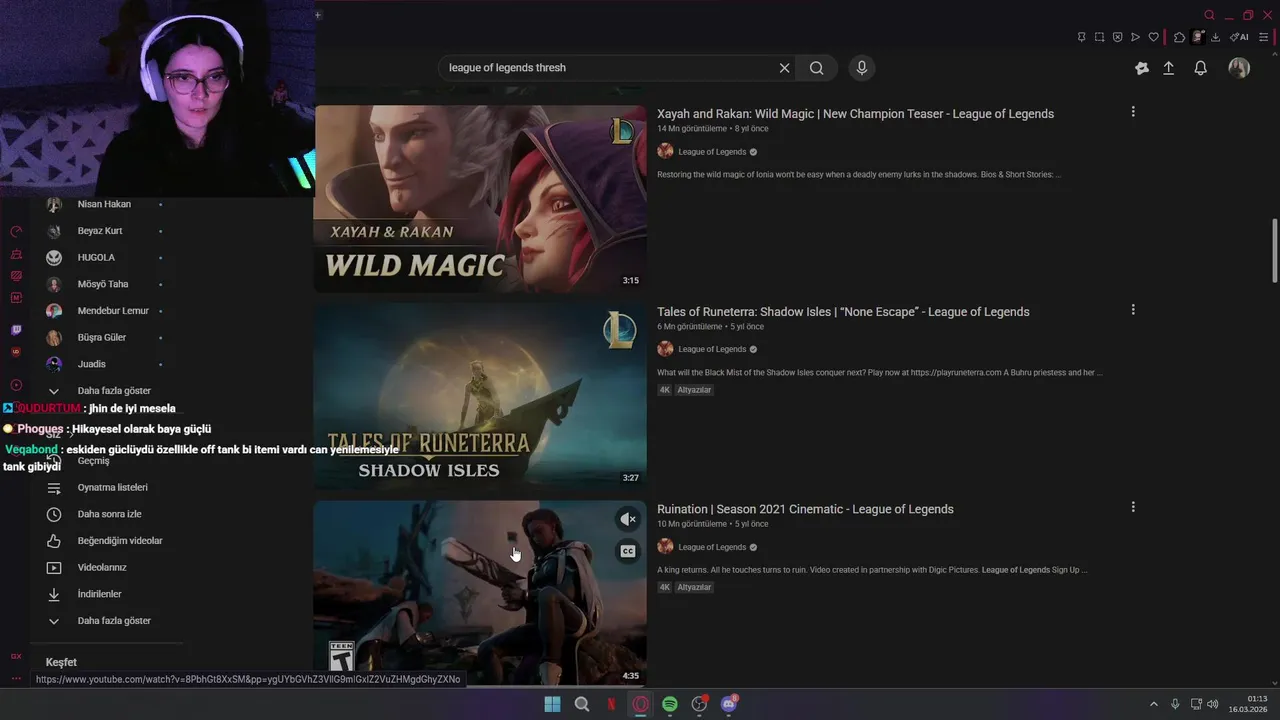Open Daha sonra izle list
The height and width of the screenshot is (720, 1280).
point(109,514)
